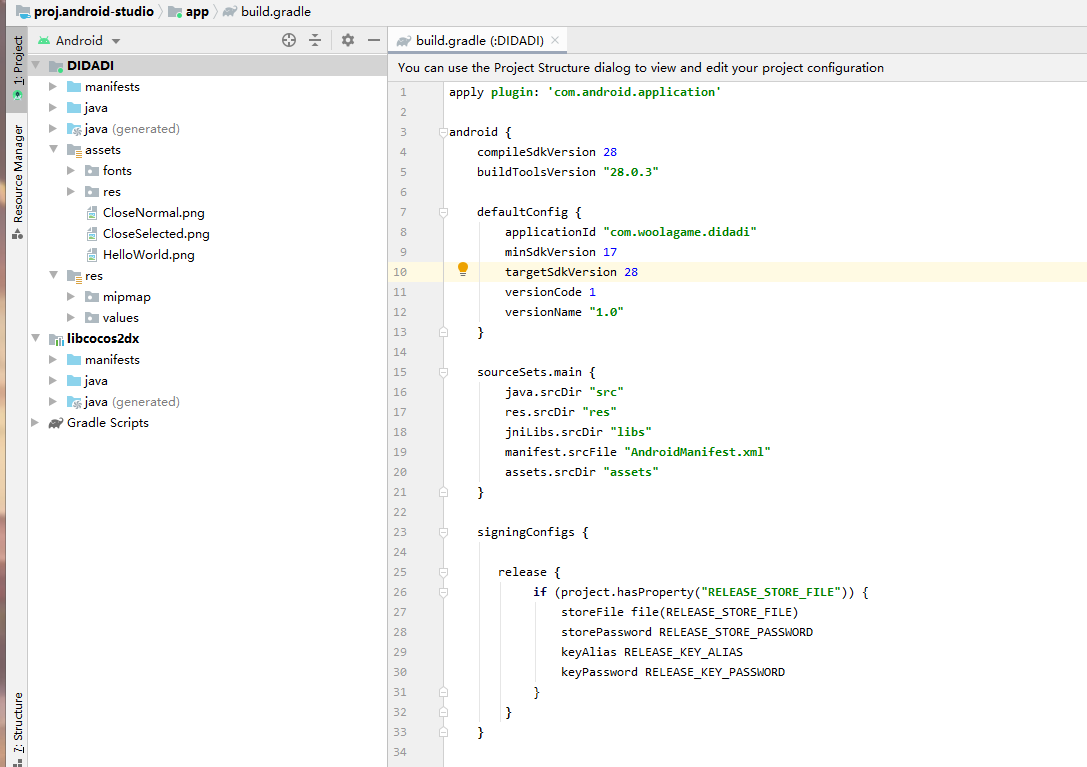Expand the mipmap folder
The height and width of the screenshot is (767, 1087).
click(x=71, y=296)
